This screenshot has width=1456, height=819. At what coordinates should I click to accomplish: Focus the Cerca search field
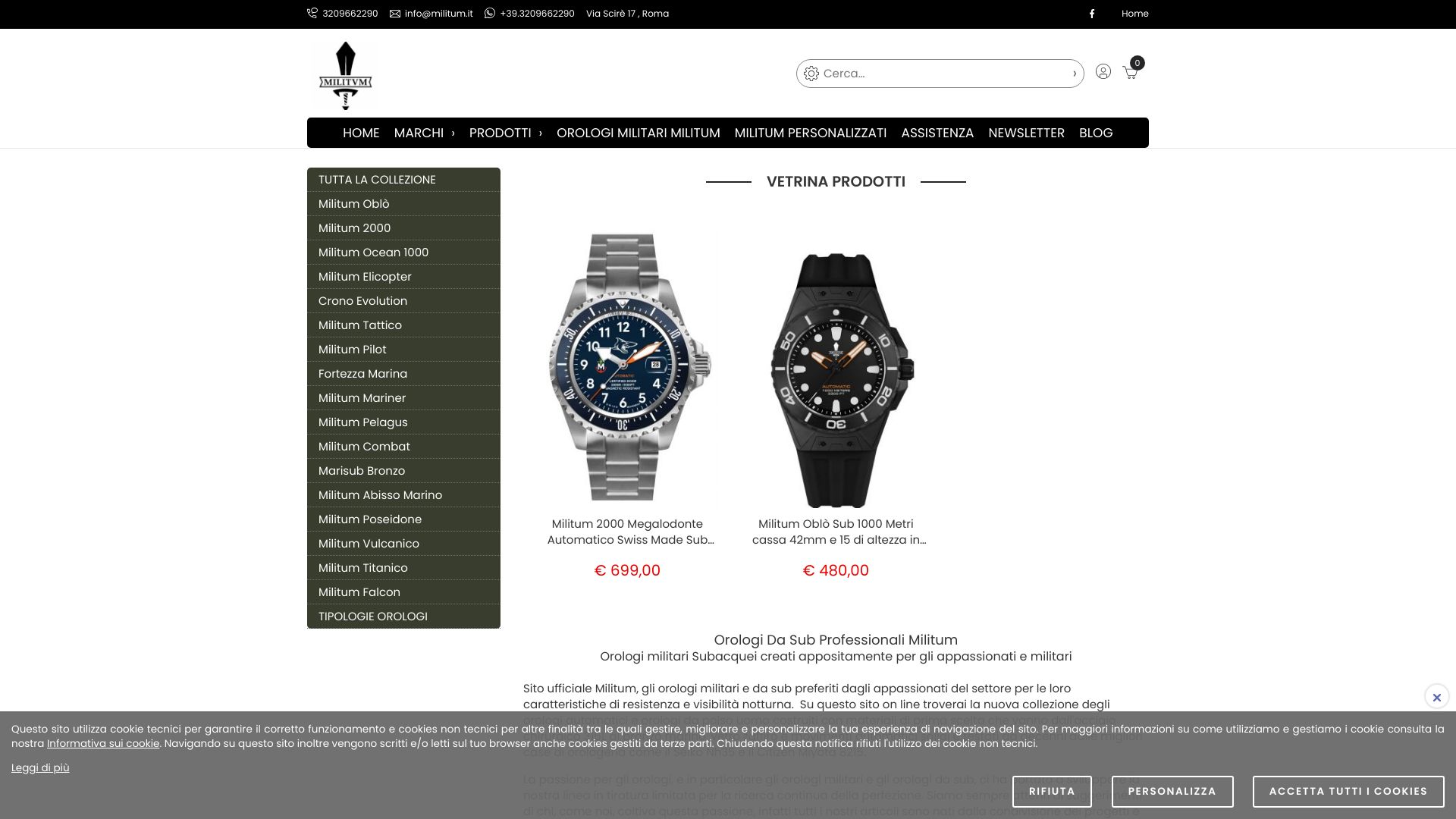940,74
